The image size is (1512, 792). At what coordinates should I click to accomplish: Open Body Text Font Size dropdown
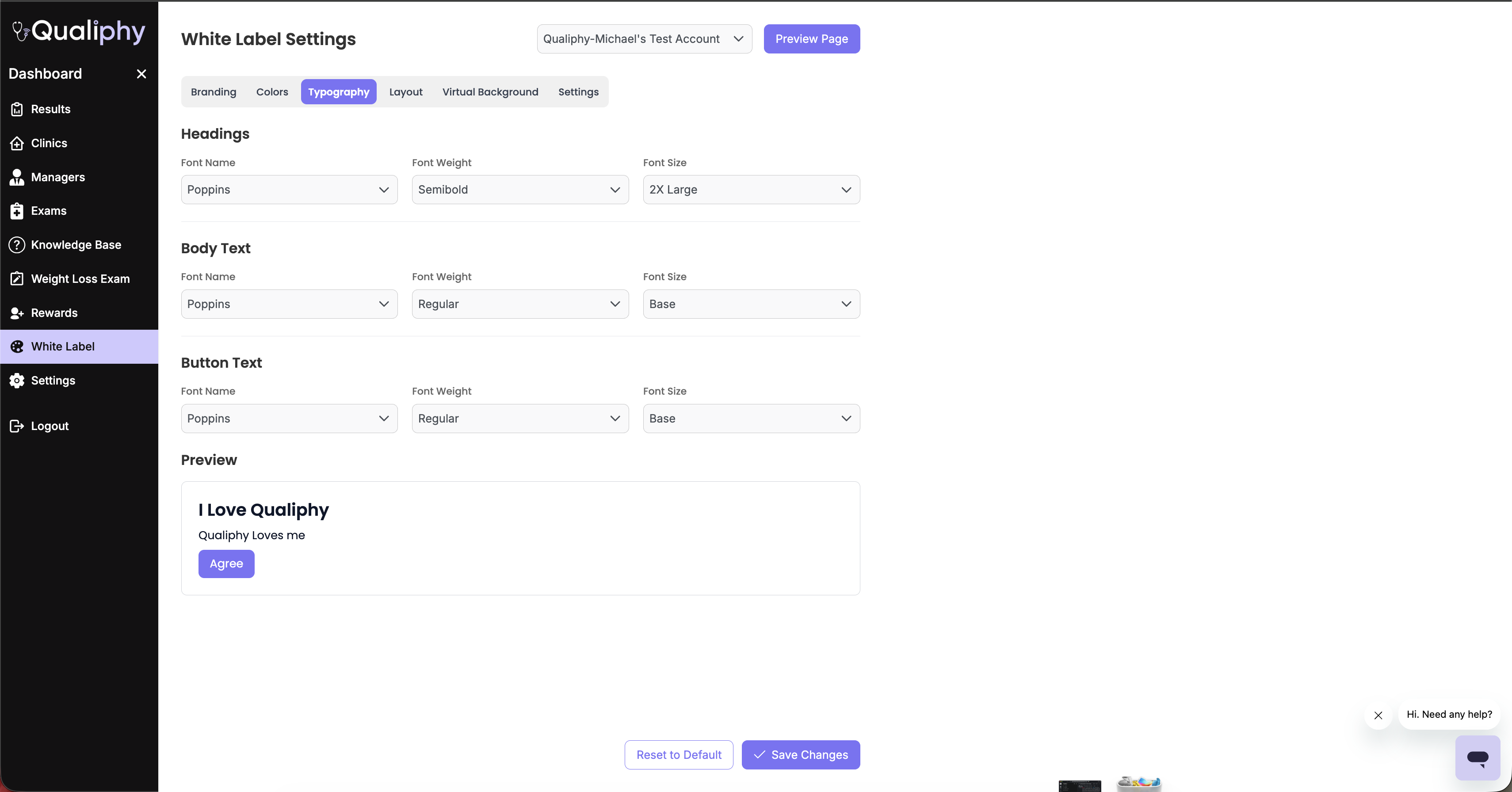(x=751, y=304)
